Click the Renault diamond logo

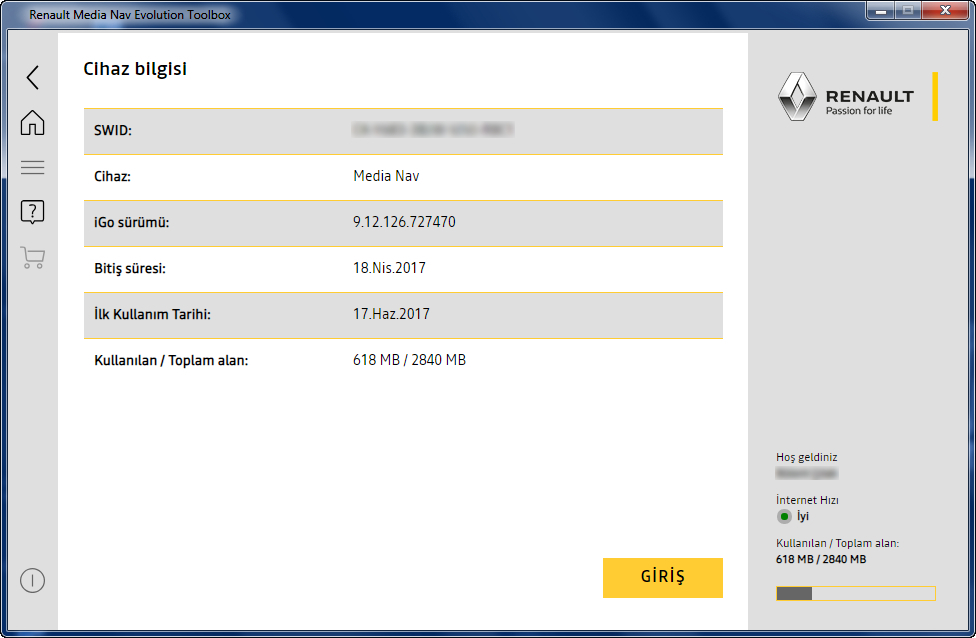(x=797, y=97)
